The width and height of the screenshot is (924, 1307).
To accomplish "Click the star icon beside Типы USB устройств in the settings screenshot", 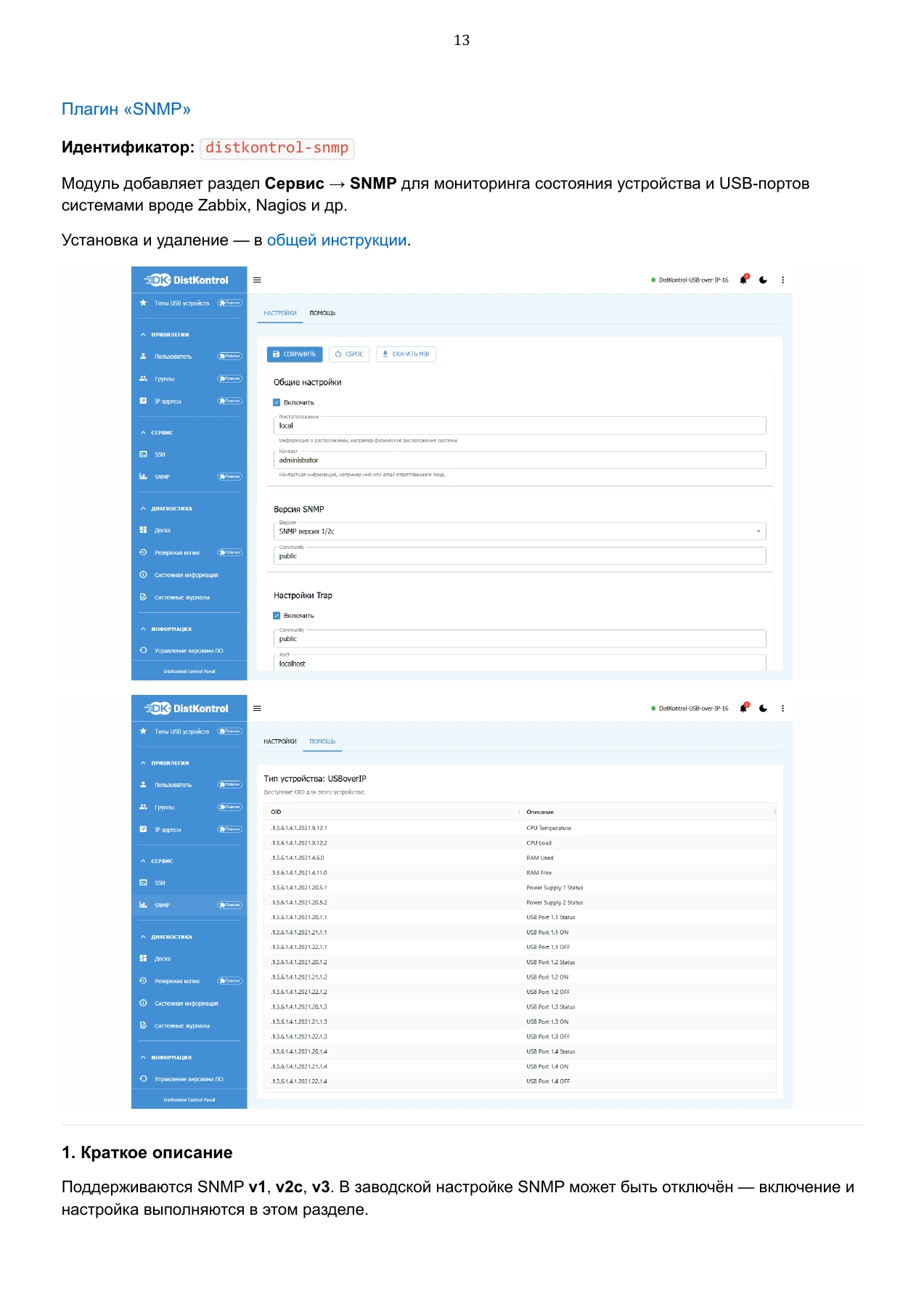I will click(x=143, y=303).
